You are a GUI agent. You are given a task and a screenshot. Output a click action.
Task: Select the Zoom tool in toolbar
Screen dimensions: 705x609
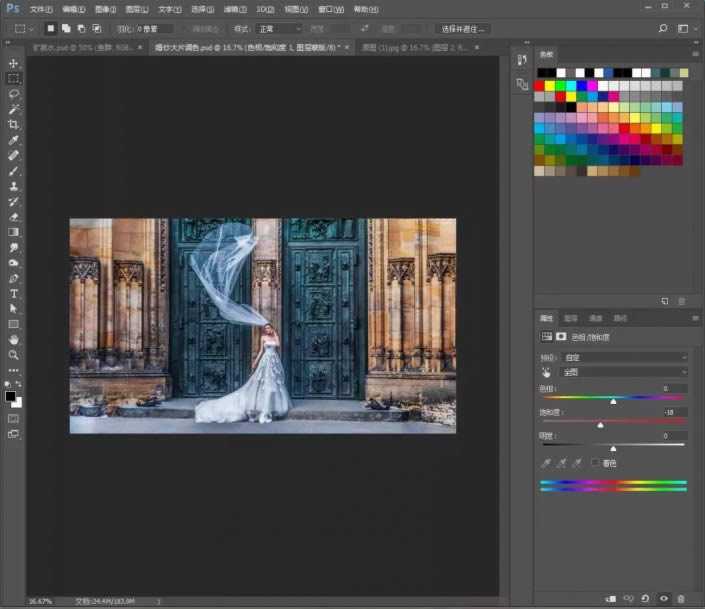tap(14, 355)
